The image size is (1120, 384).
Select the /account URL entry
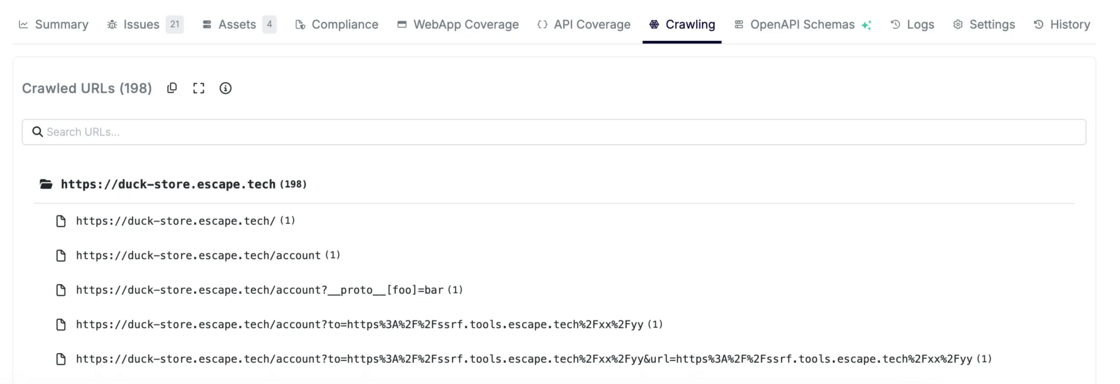[199, 255]
